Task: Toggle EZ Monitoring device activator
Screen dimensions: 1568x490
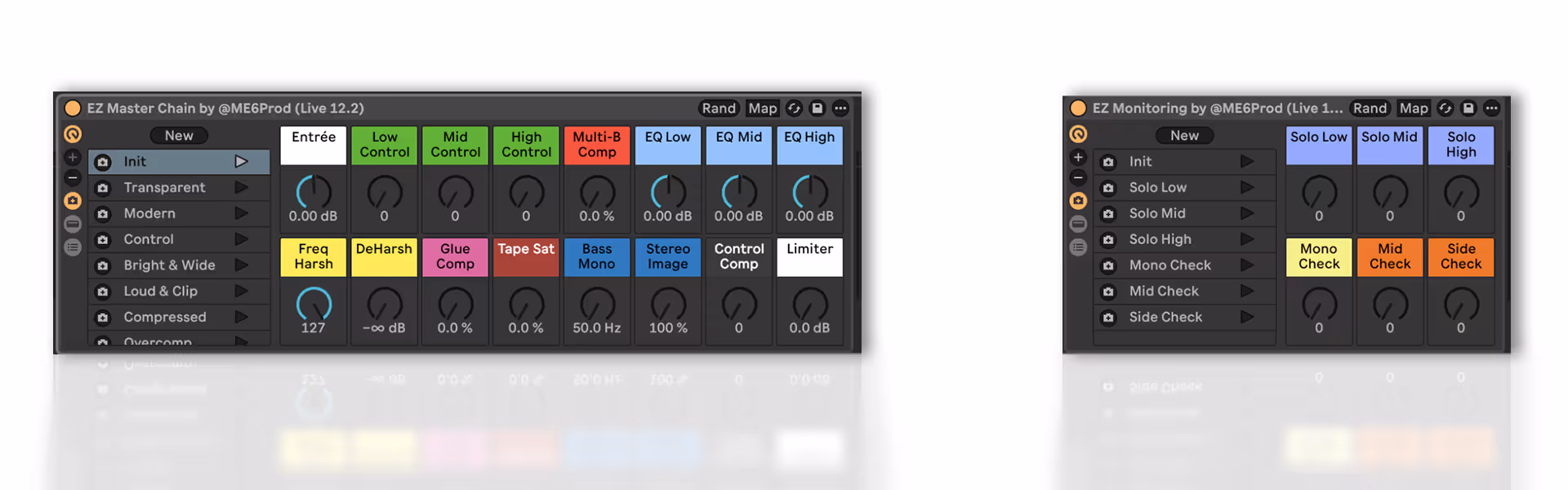Action: tap(1078, 108)
